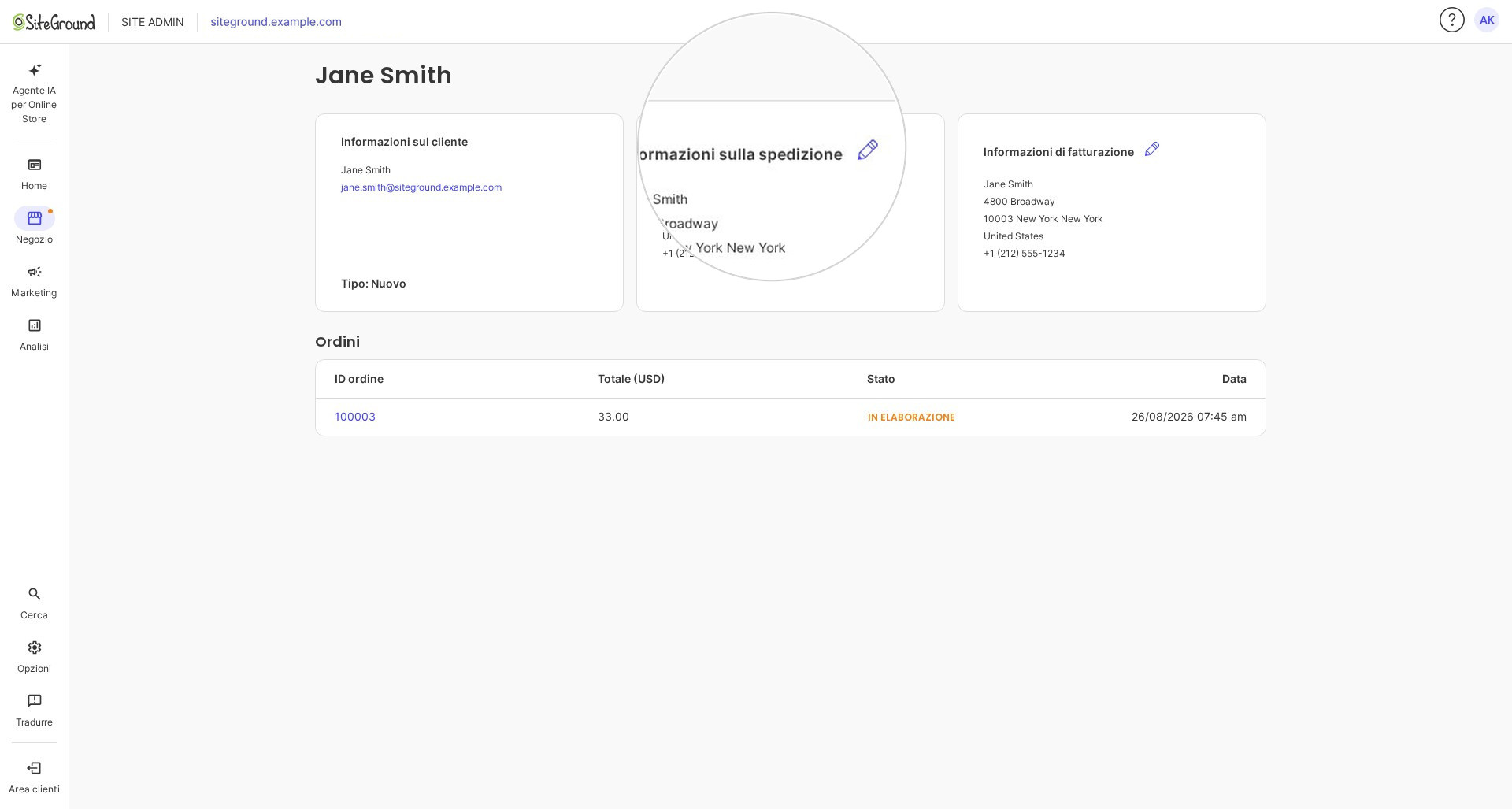Viewport: 1512px width, 809px height.
Task: Go to Home in sidebar
Action: pos(34,174)
